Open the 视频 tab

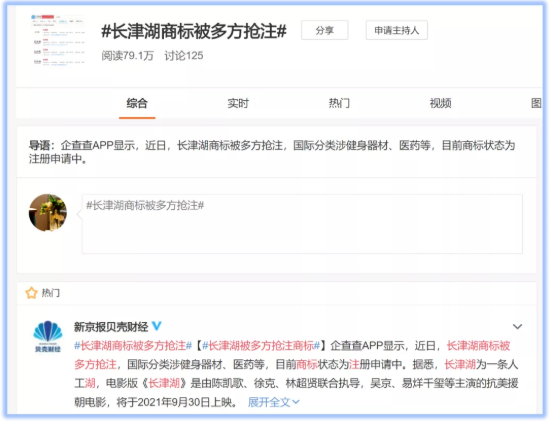(440, 103)
